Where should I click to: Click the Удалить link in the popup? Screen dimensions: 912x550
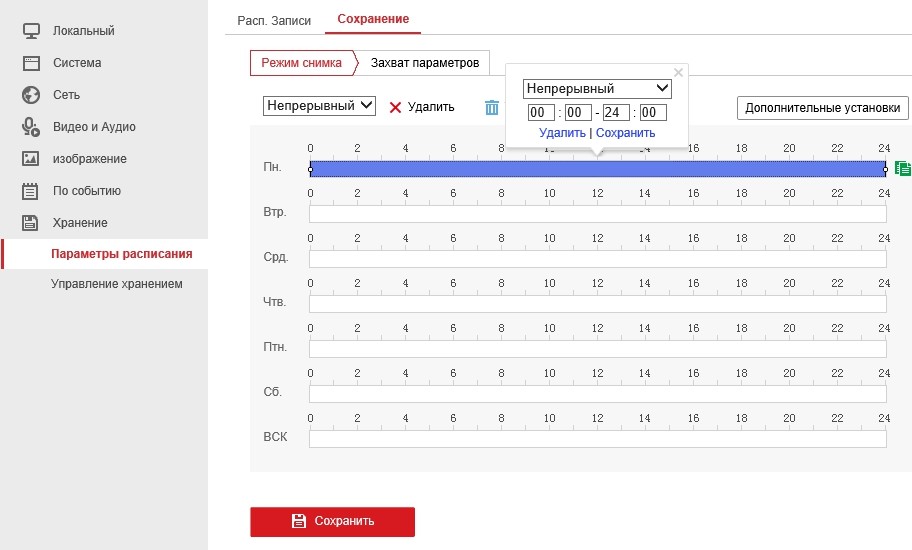561,133
